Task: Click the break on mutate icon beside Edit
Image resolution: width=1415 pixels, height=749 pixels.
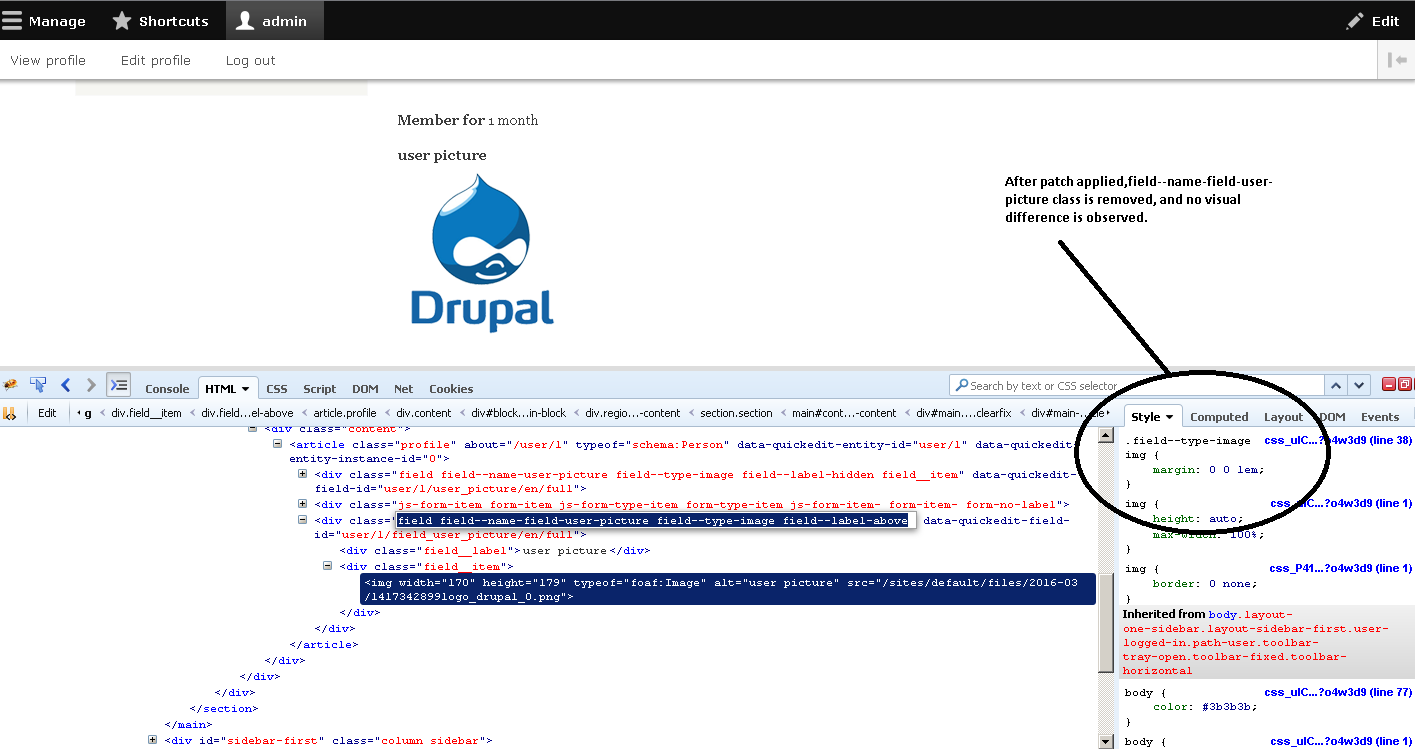Action: (x=10, y=412)
